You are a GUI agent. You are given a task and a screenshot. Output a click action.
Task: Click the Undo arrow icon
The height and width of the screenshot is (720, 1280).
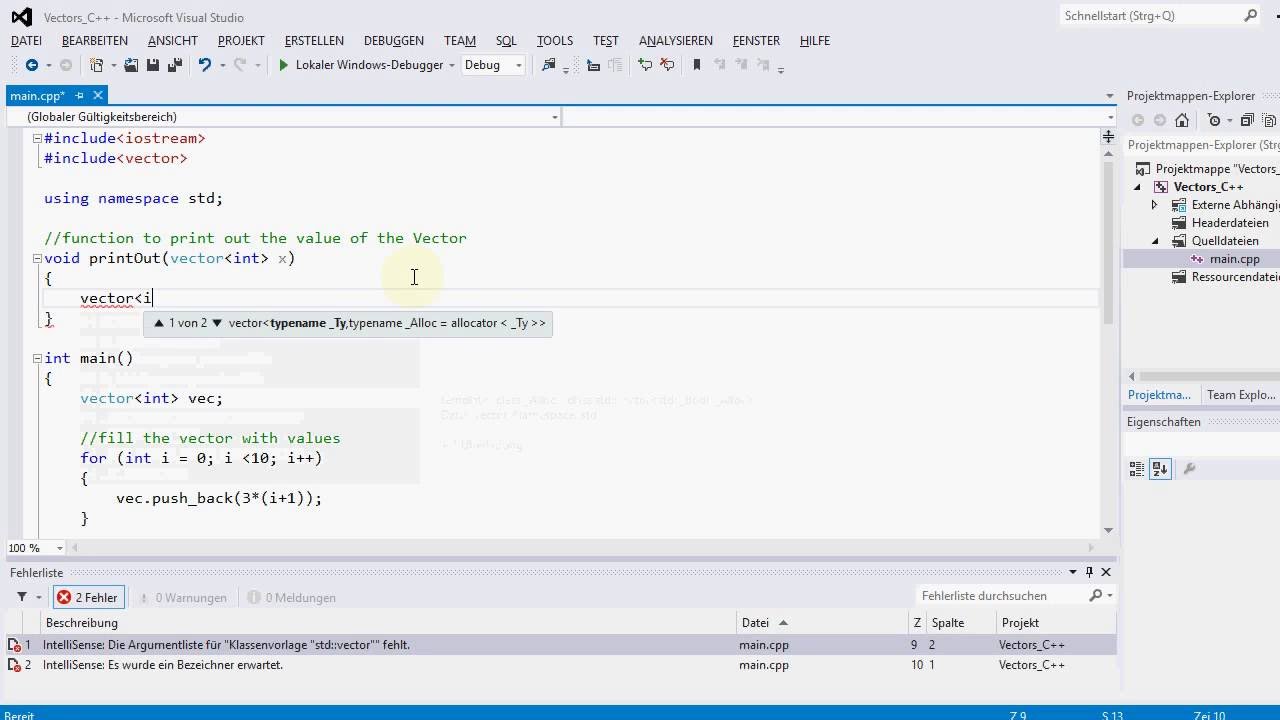click(x=205, y=65)
